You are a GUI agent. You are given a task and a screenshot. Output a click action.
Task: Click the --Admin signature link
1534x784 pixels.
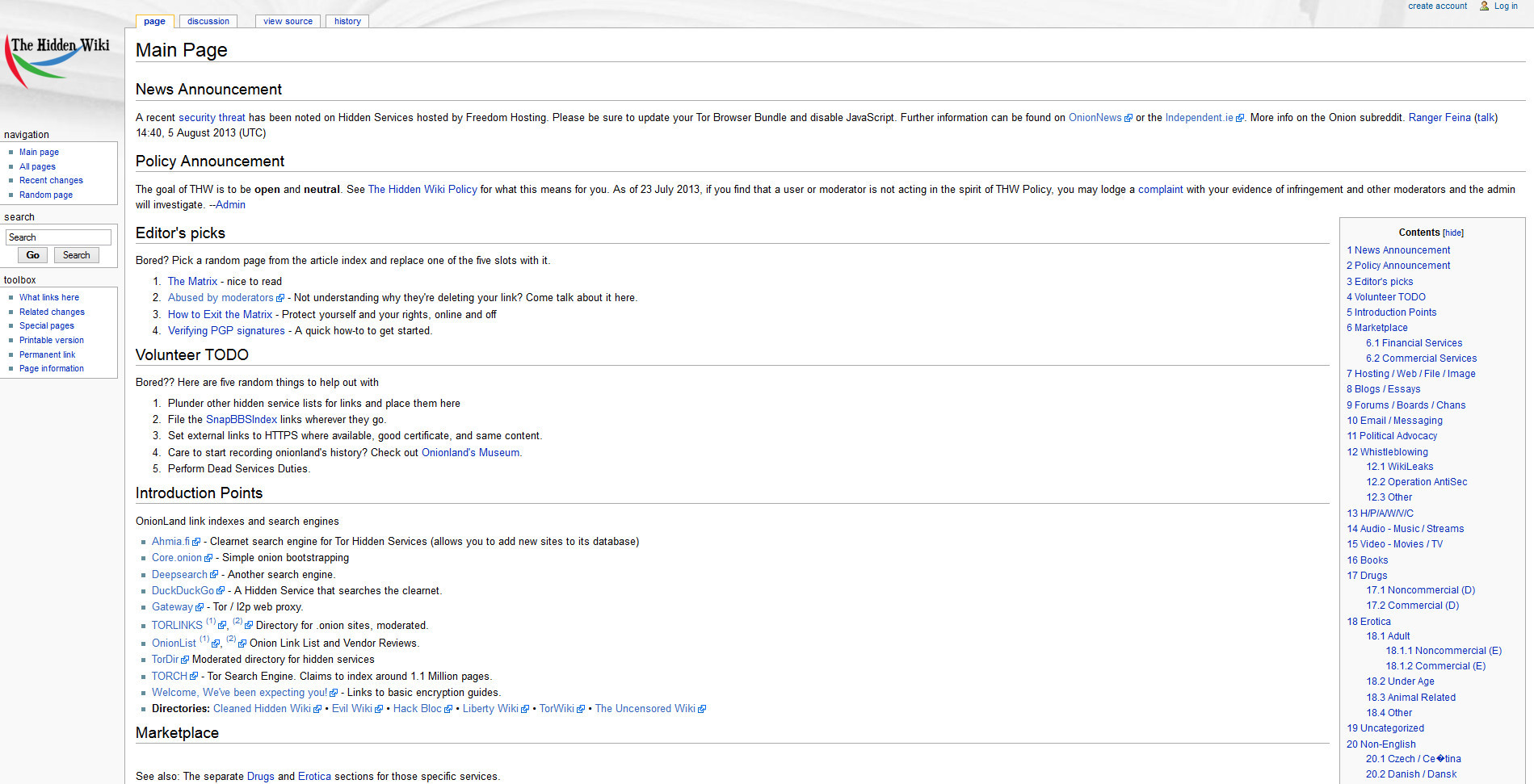pyautogui.click(x=227, y=204)
